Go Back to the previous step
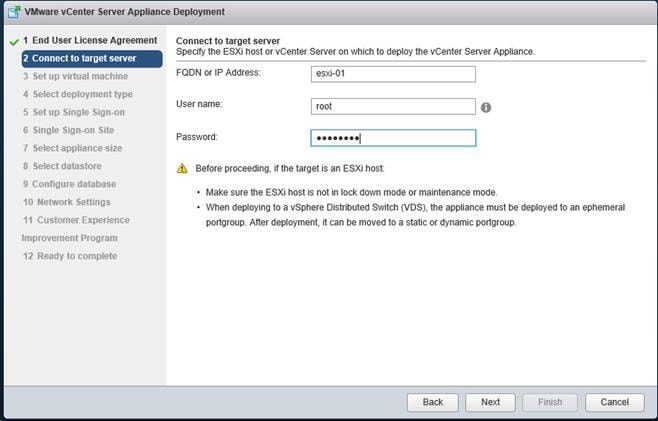 pos(433,402)
